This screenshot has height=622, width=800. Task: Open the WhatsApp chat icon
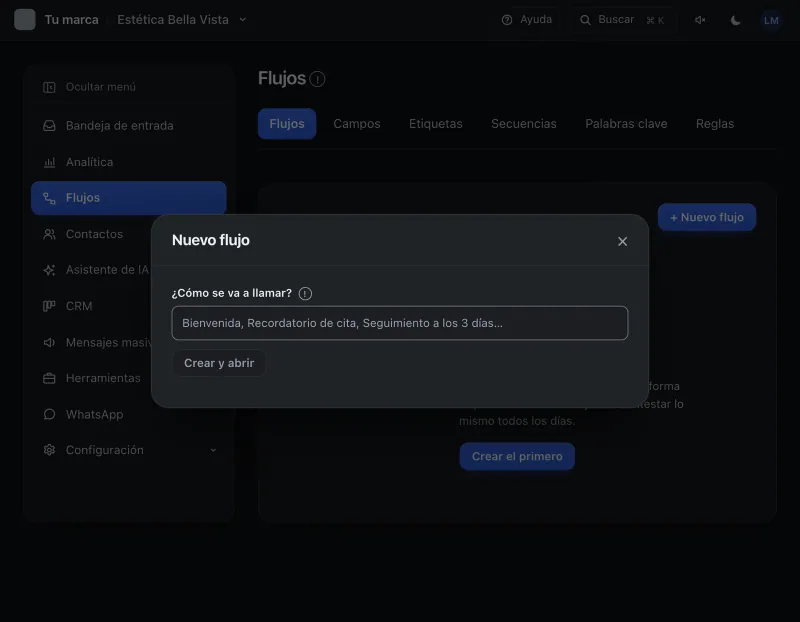49,414
